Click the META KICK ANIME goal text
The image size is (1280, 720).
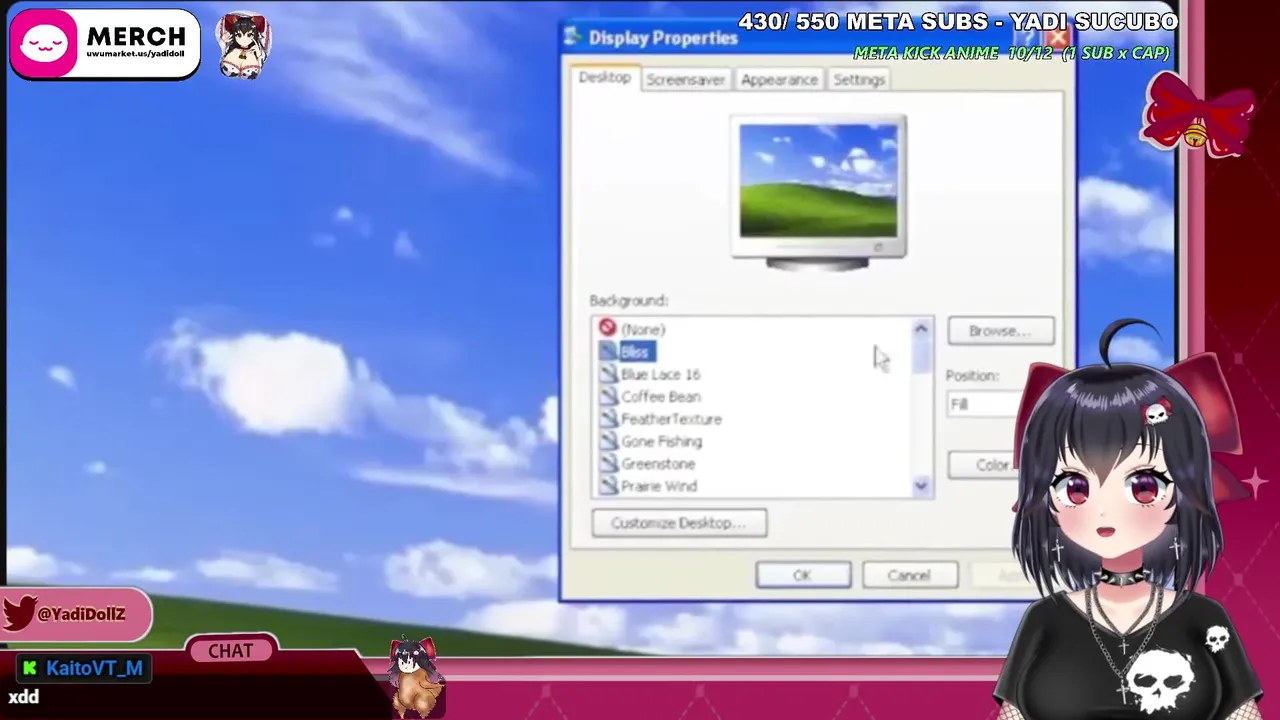1011,52
